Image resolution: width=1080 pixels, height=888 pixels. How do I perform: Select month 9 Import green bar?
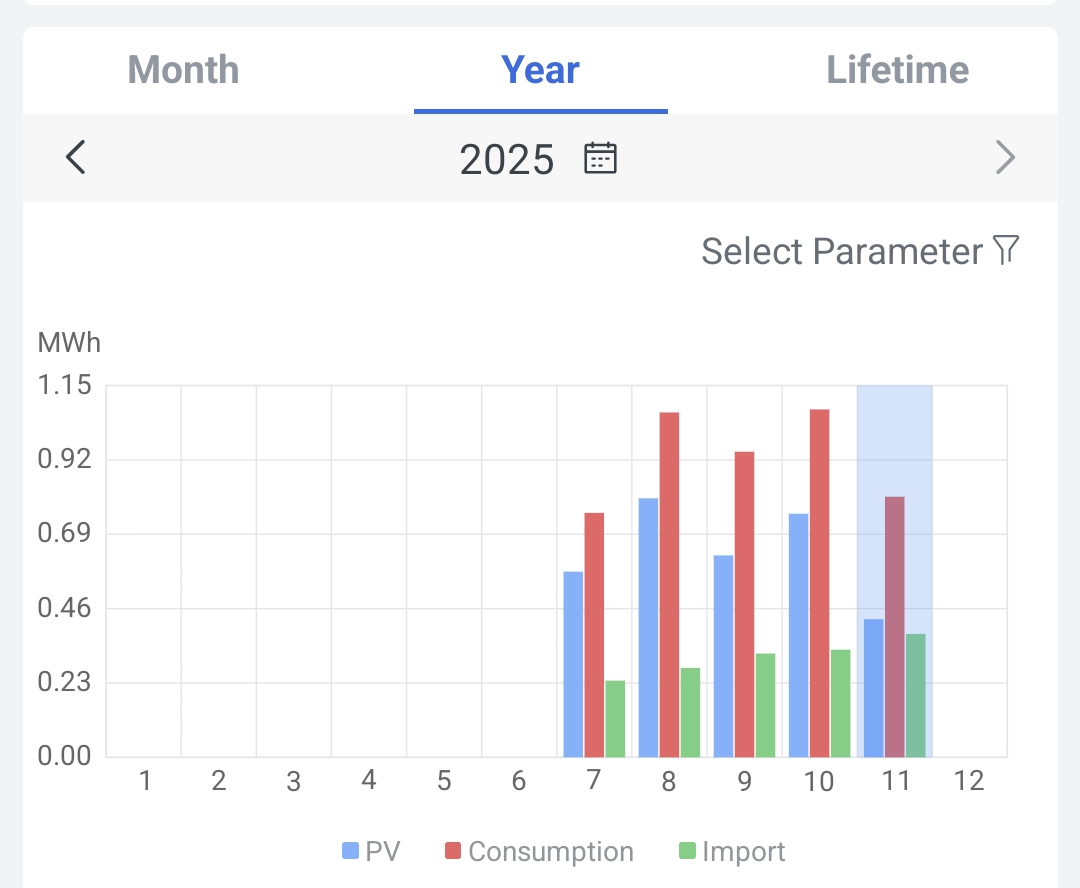[765, 705]
